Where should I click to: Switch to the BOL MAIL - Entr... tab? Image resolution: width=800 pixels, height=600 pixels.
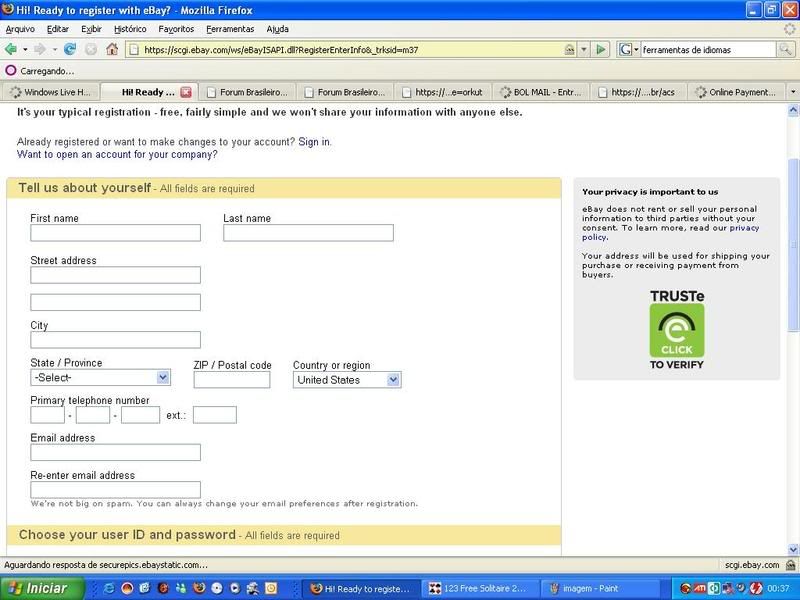tap(541, 92)
